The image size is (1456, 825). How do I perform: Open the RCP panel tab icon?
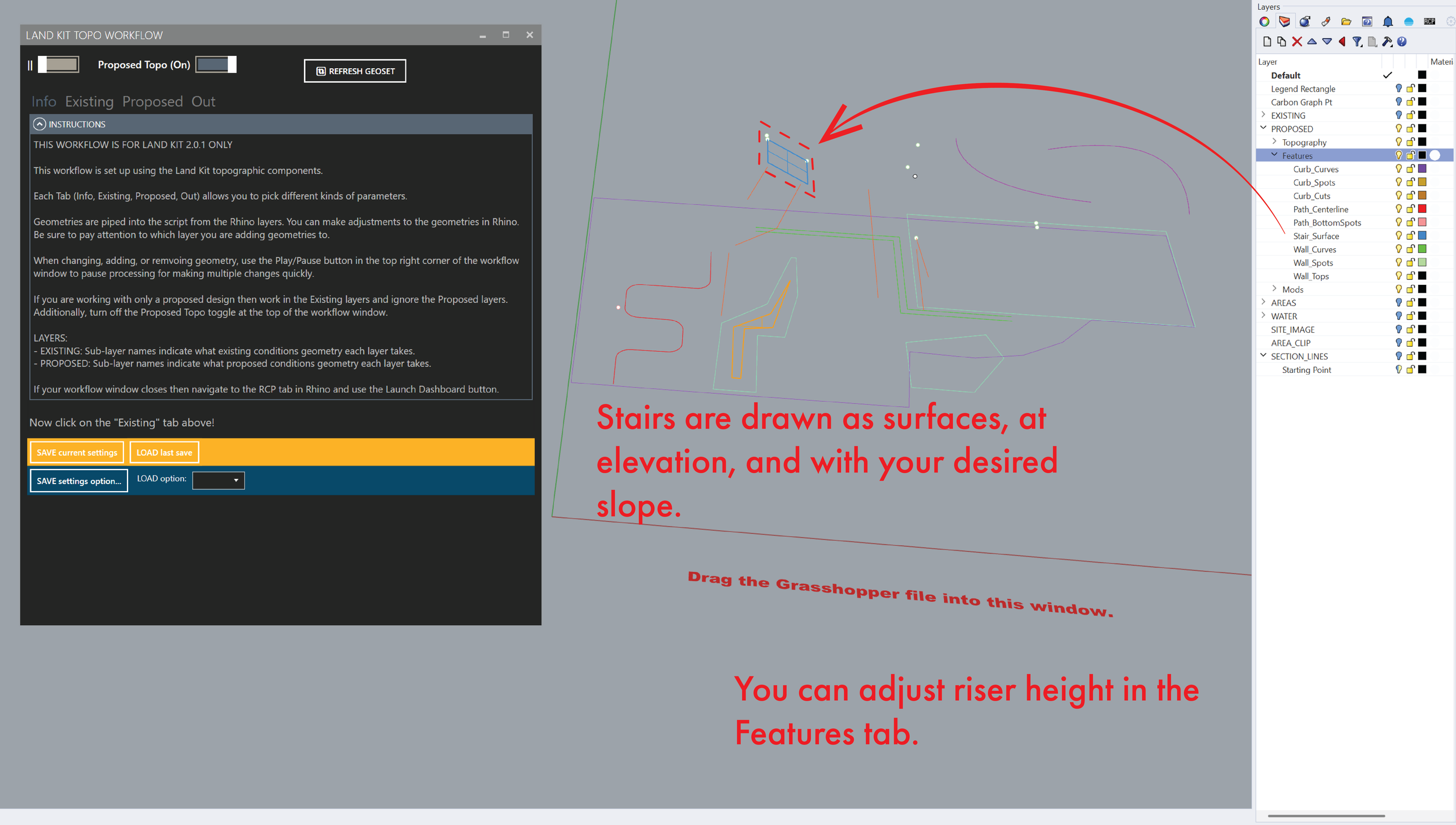click(1429, 22)
